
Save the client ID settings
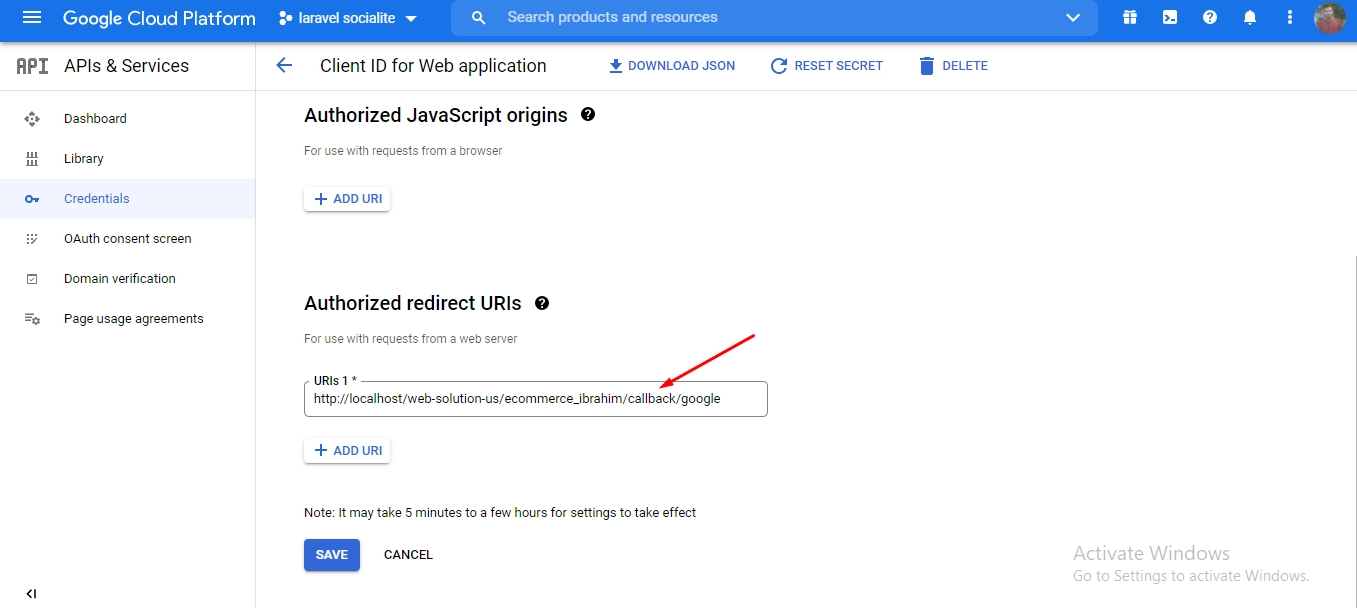[x=332, y=555]
